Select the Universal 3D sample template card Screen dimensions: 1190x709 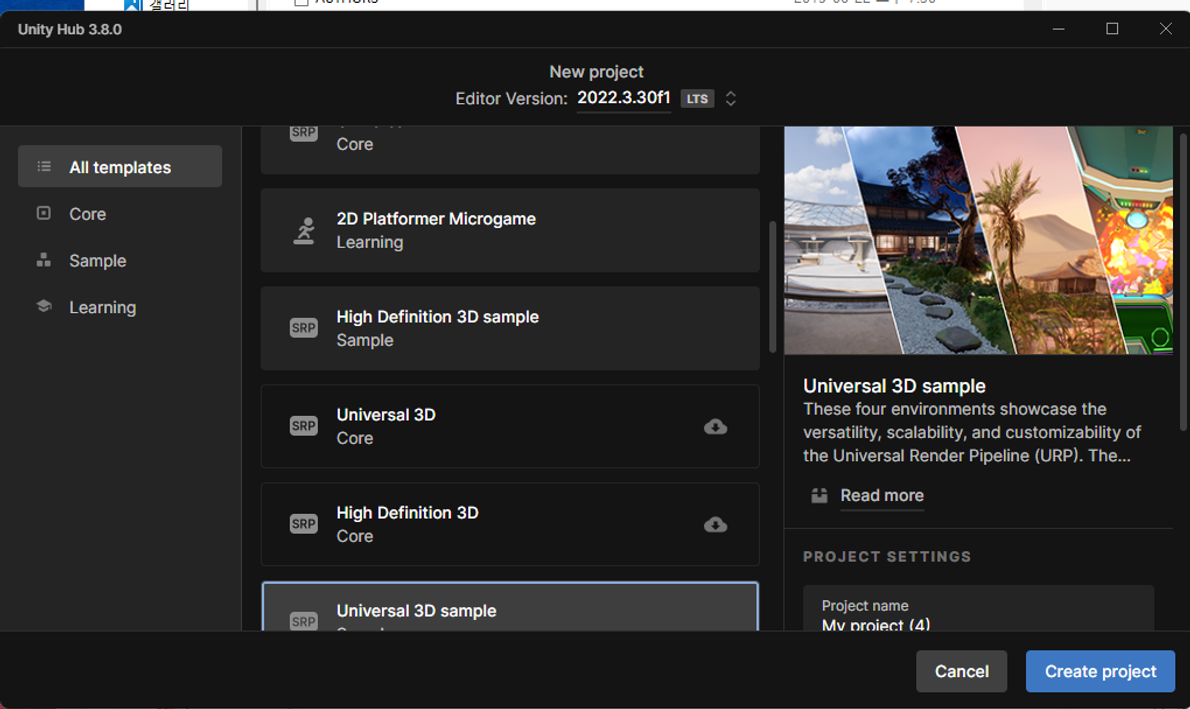point(510,607)
